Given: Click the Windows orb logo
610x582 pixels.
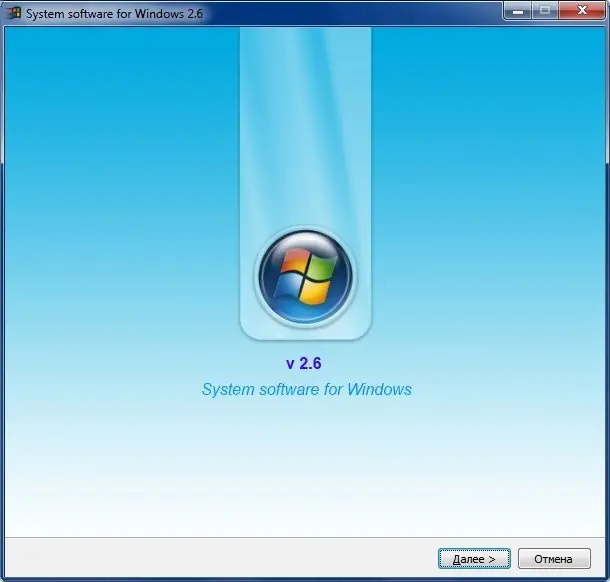Looking at the screenshot, I should pos(305,276).
